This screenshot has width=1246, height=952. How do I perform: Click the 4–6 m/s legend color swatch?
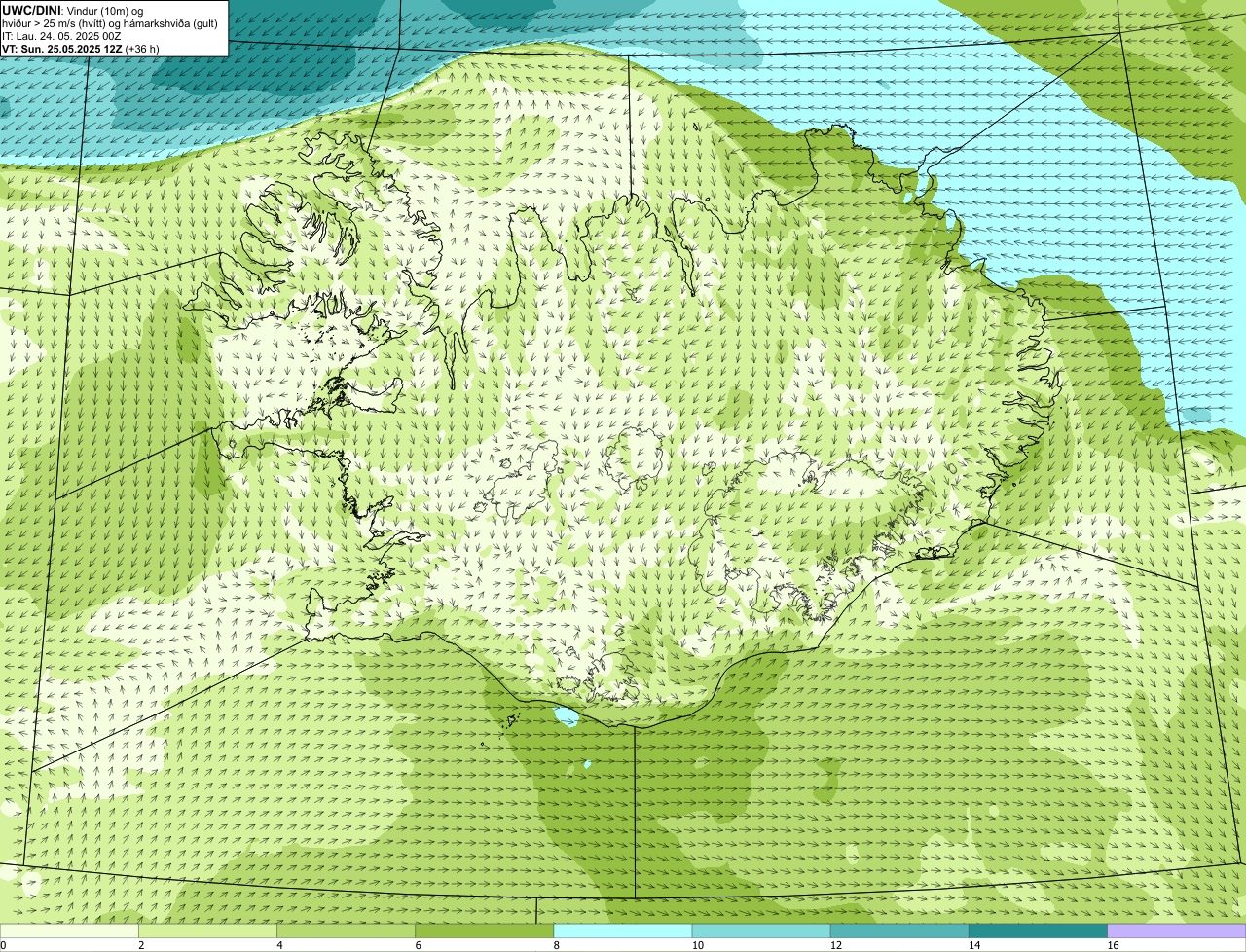pyautogui.click(x=346, y=932)
